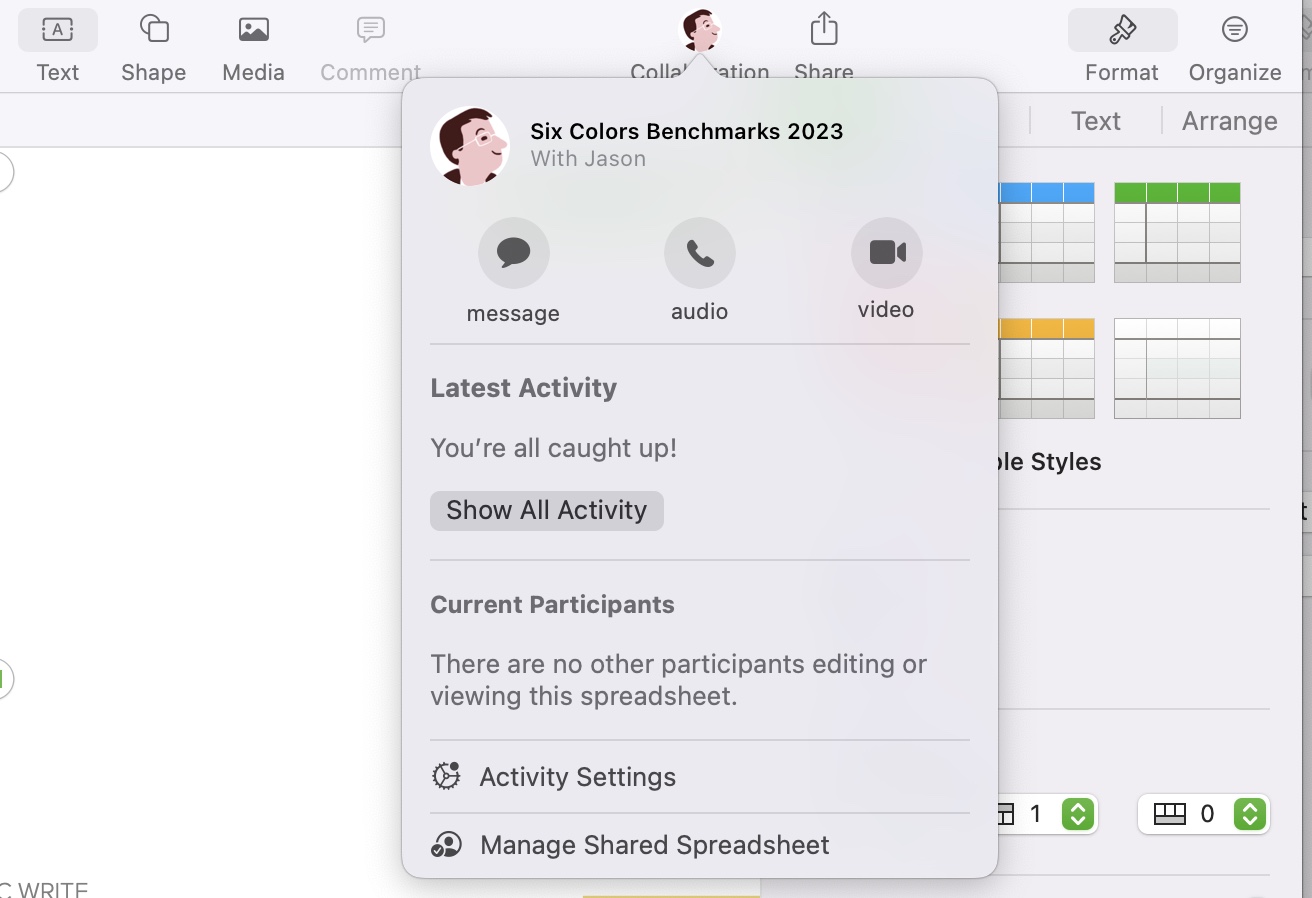Click the 'With Jason' subtitle
The image size is (1312, 898).
(x=588, y=159)
